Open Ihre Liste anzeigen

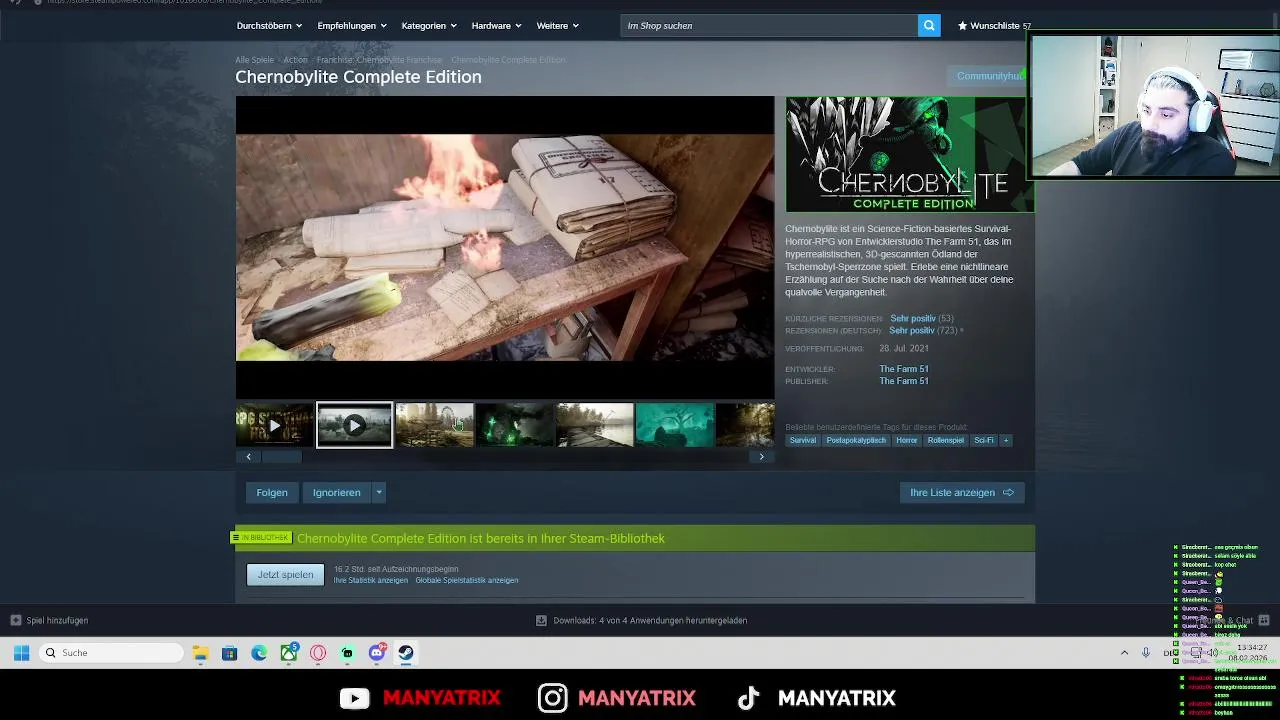click(962, 492)
